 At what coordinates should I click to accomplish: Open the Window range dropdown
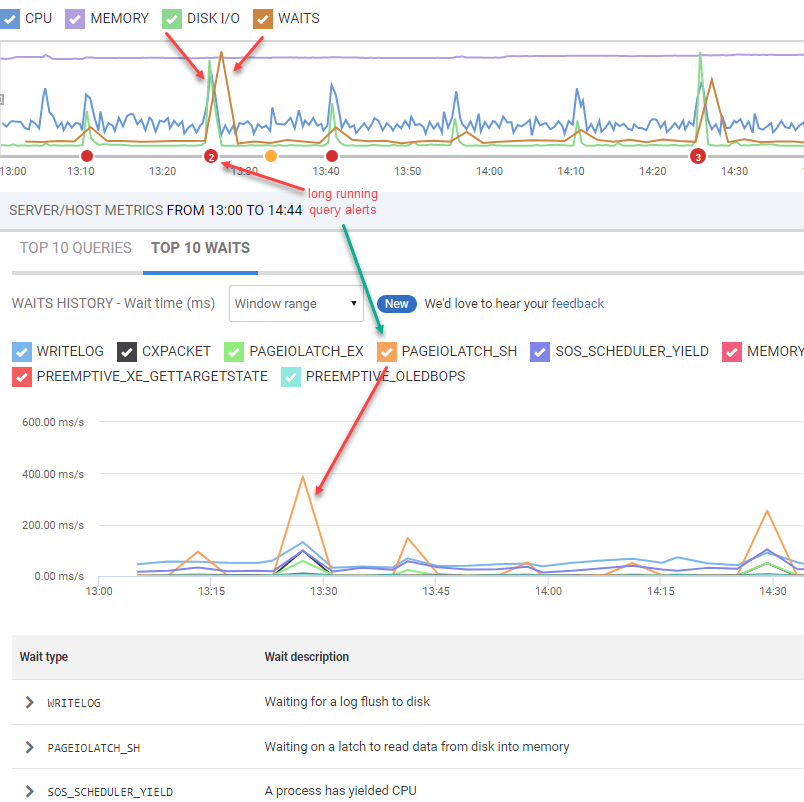click(x=296, y=304)
